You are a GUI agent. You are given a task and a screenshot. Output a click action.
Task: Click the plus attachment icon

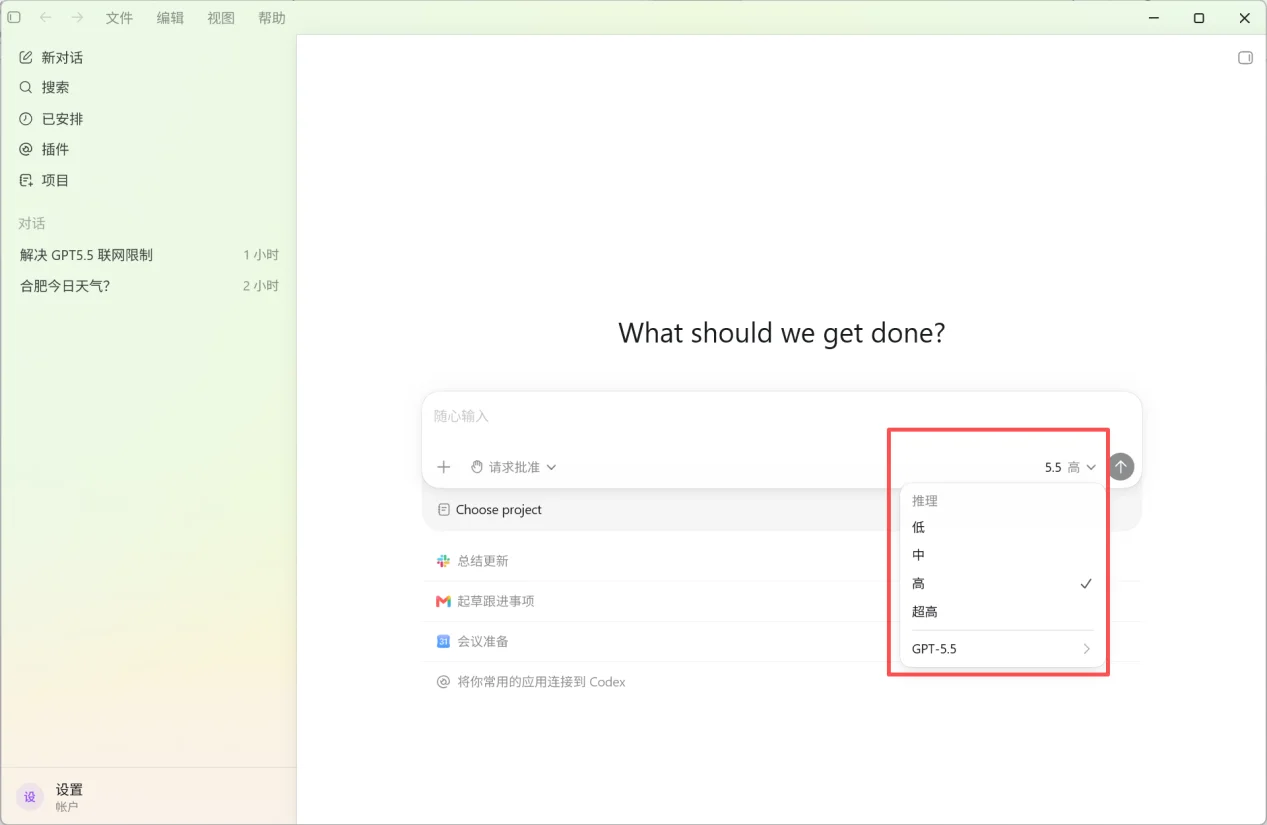tap(444, 467)
